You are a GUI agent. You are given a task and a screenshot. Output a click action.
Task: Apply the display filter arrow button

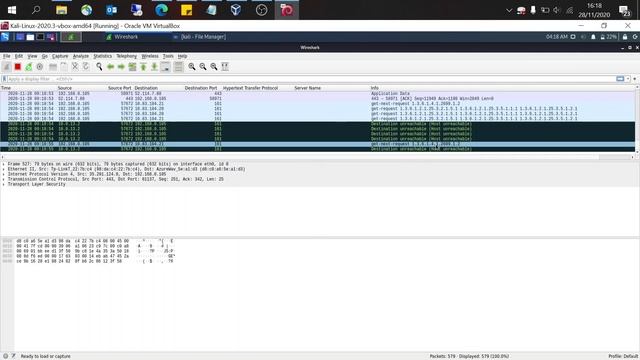coord(620,79)
